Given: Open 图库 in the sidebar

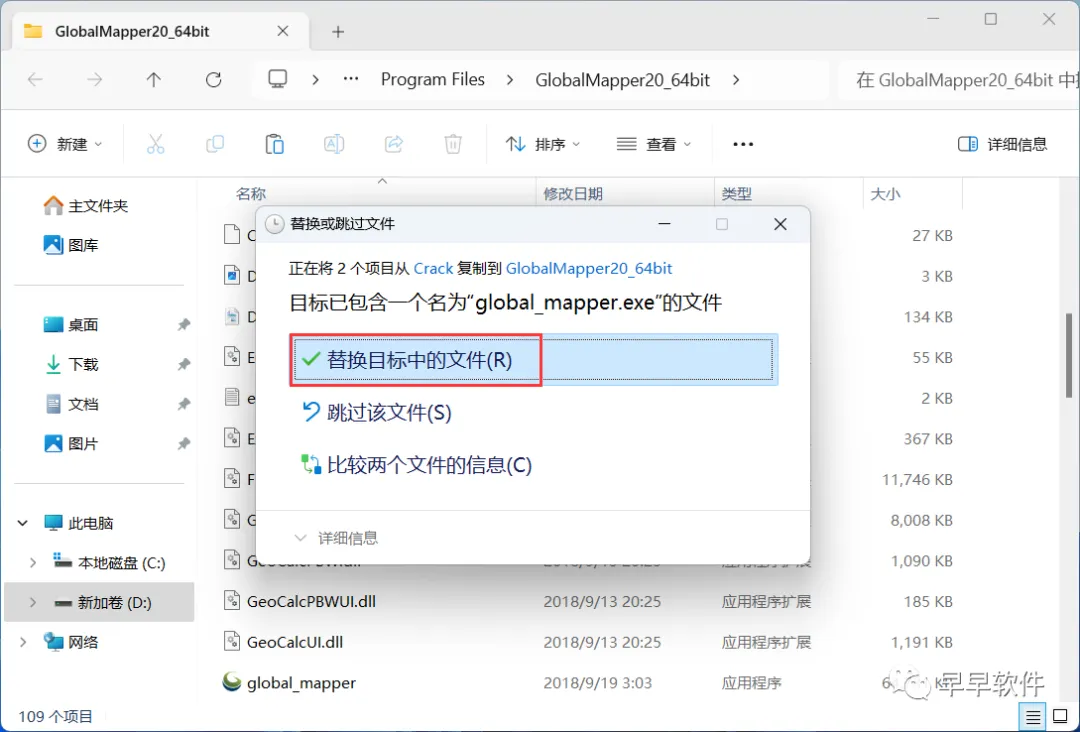Looking at the screenshot, I should (x=71, y=244).
